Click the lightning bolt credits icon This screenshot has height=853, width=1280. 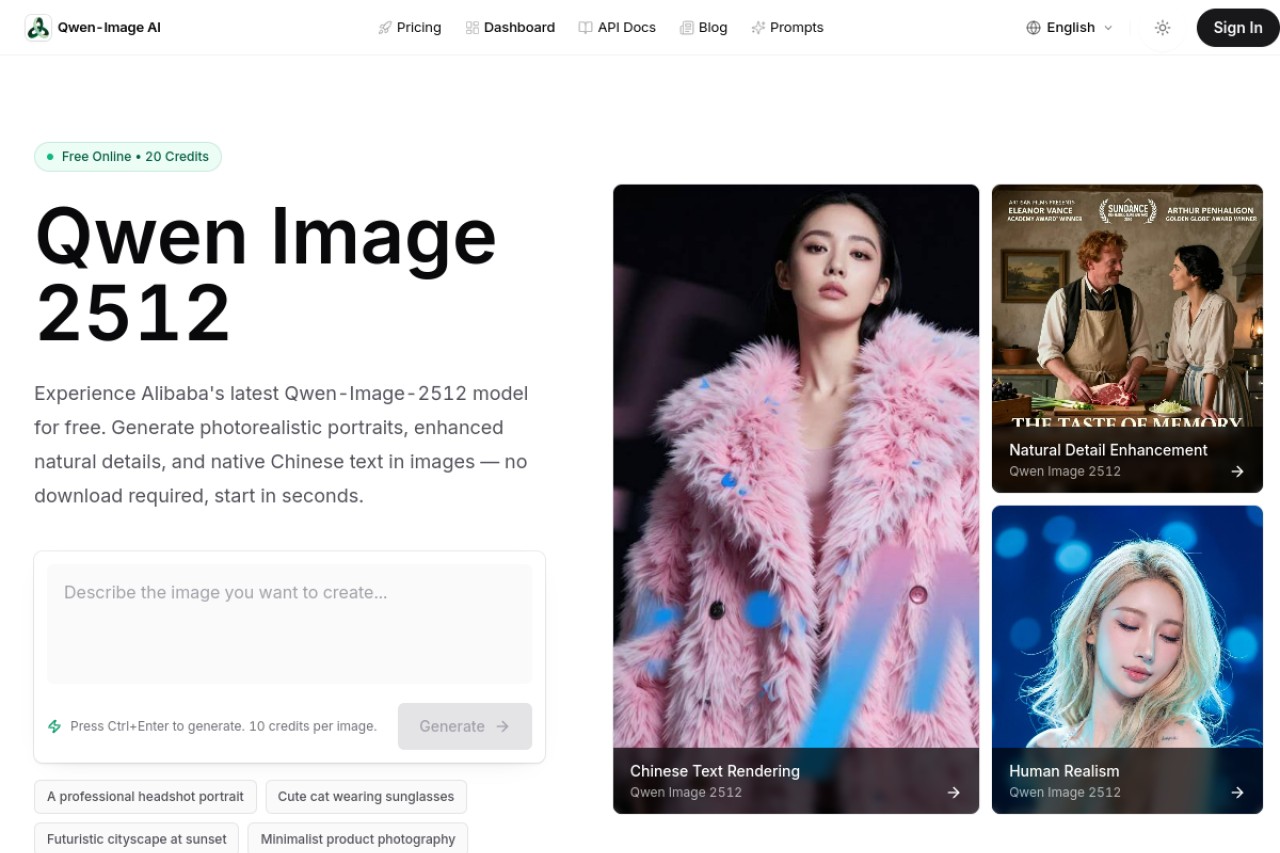(55, 726)
